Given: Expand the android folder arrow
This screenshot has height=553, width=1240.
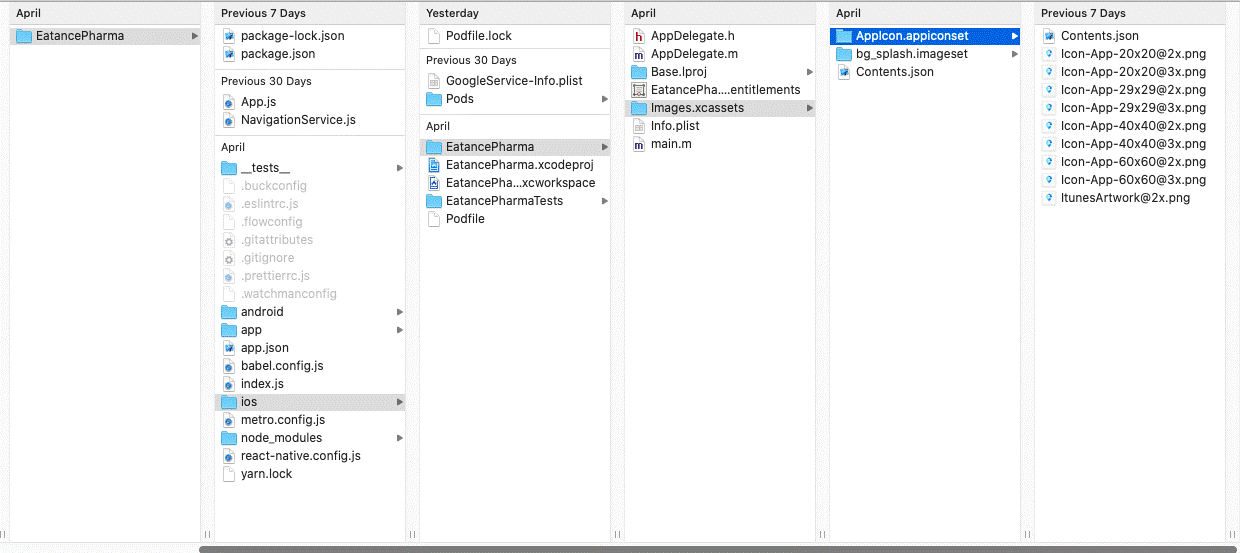Looking at the screenshot, I should click(400, 312).
